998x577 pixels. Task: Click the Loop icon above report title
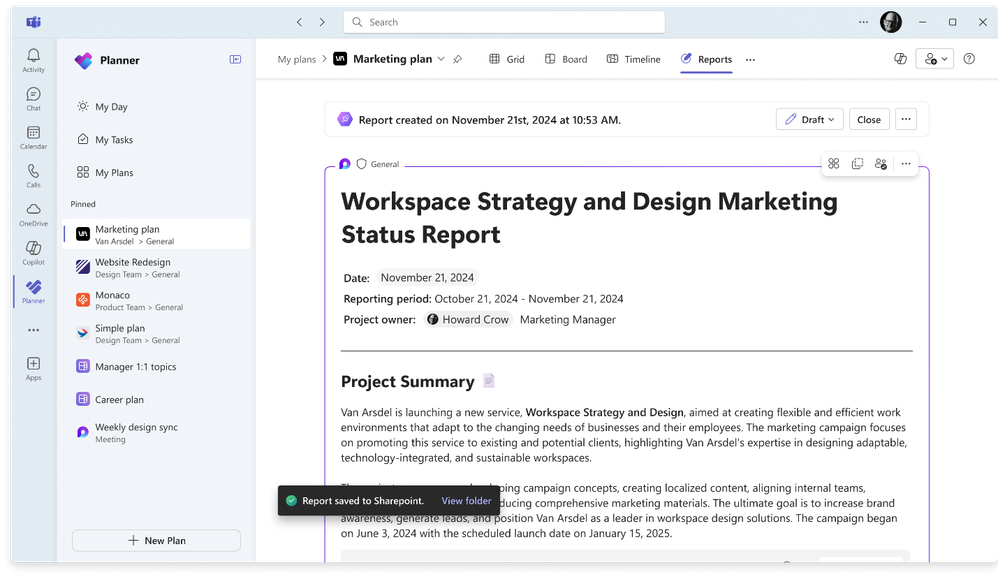(x=345, y=163)
